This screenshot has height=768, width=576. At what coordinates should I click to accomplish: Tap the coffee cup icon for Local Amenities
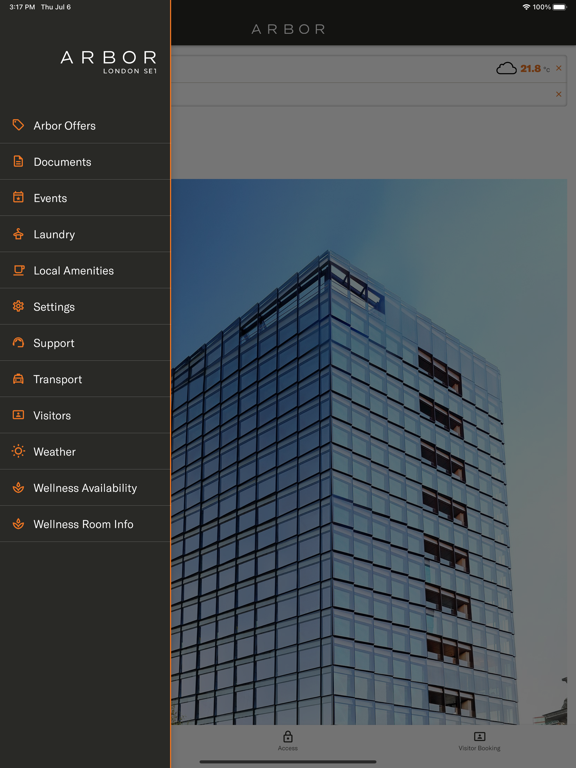(19, 270)
